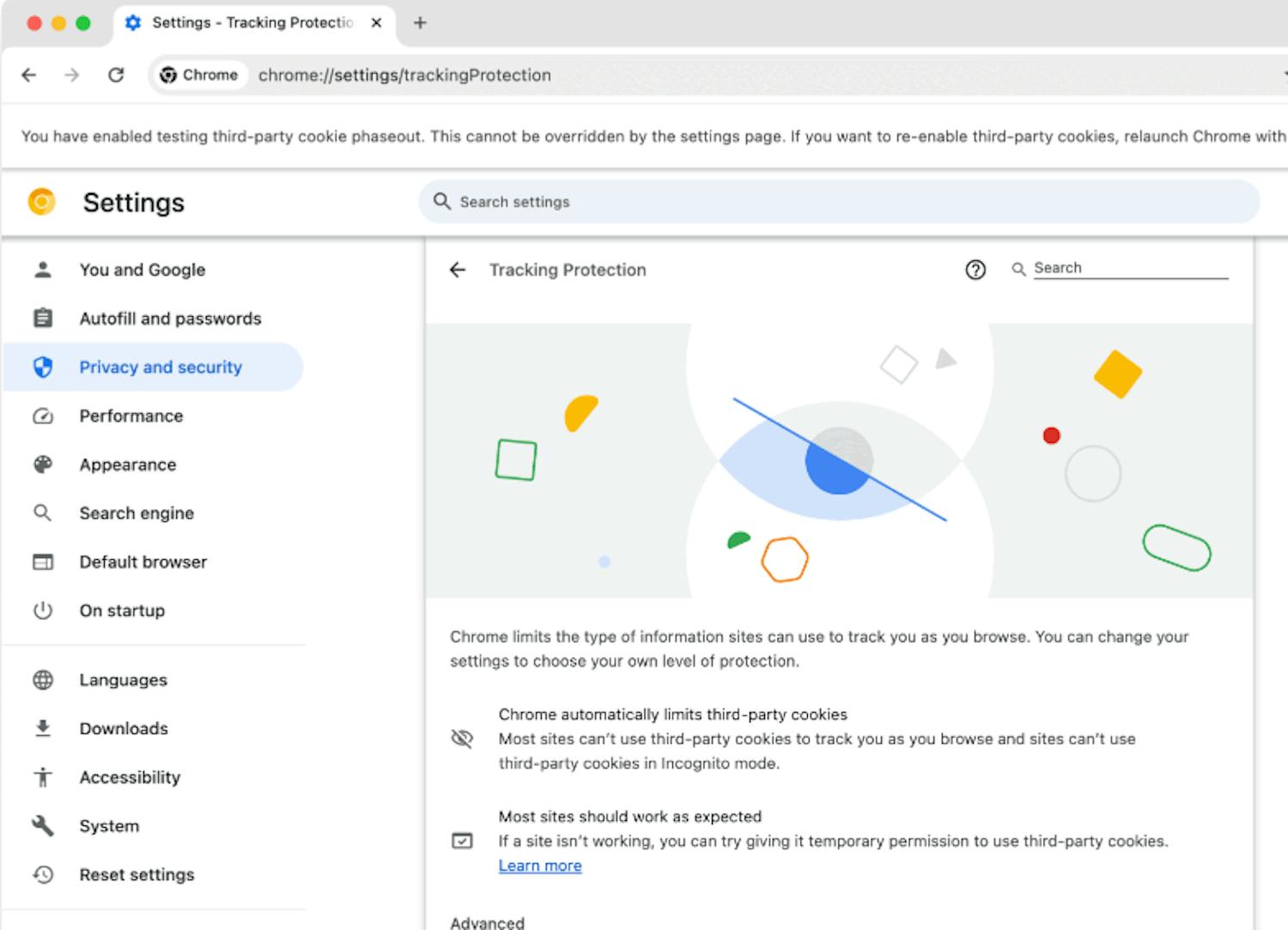The height and width of the screenshot is (930, 1288).
Task: Click the Default browser panel icon
Action: (43, 562)
